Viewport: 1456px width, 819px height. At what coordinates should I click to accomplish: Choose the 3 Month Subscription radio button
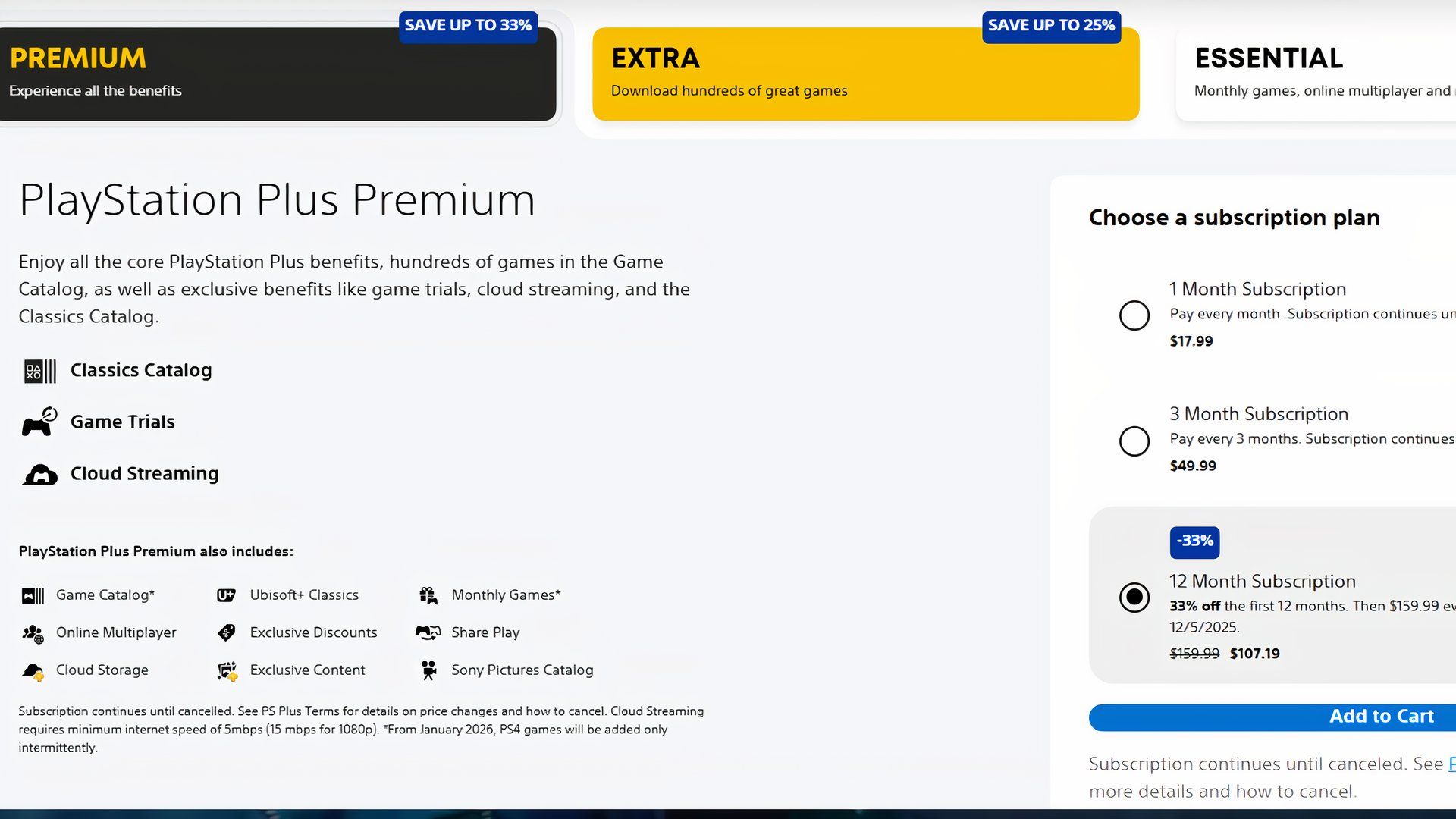click(x=1134, y=441)
